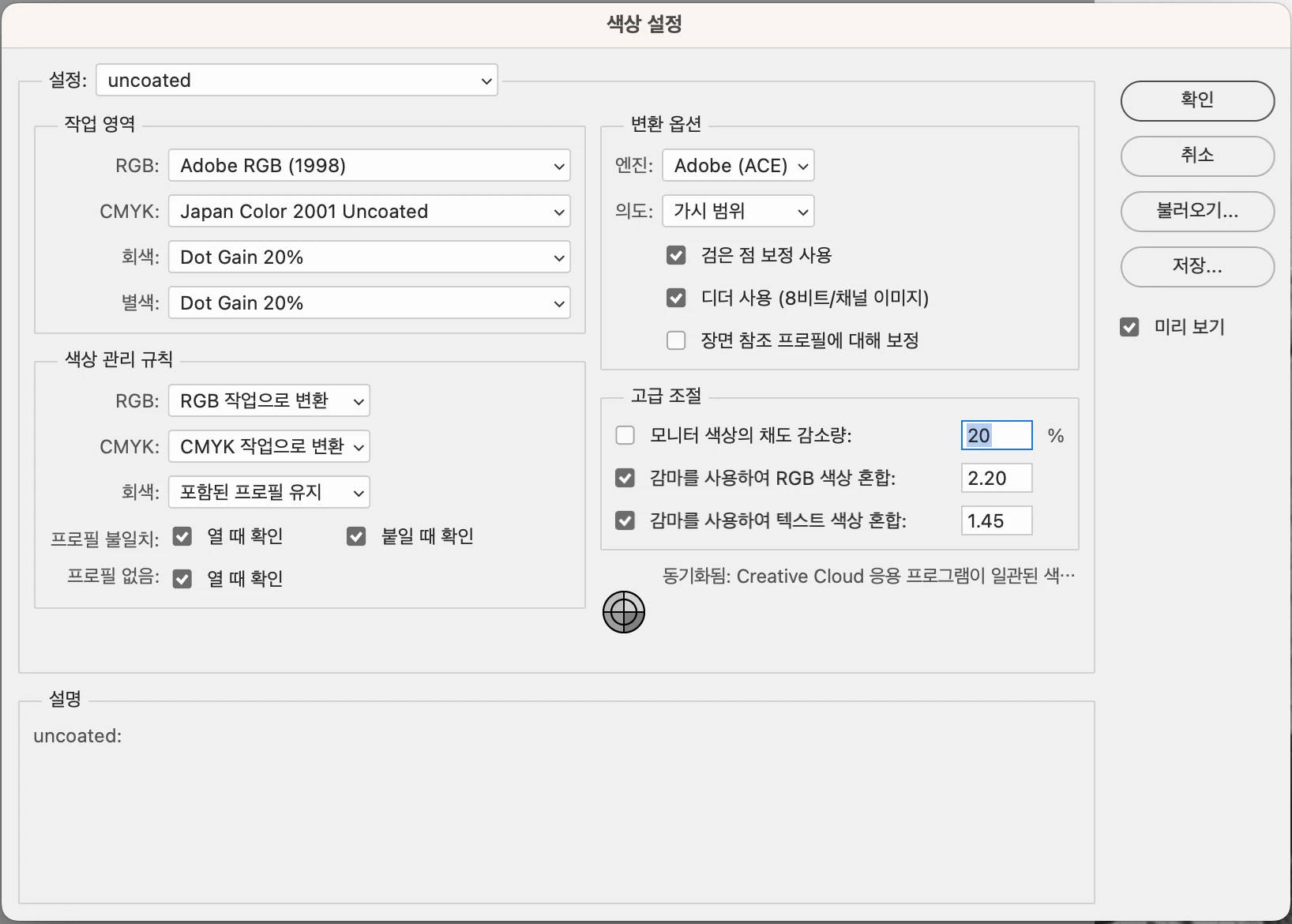Open CMYK Japan Color 2001 Uncoated dropdown

[x=370, y=212]
